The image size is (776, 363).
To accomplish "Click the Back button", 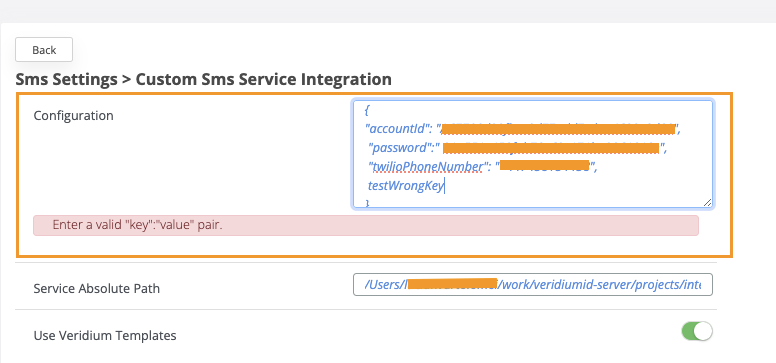I will (44, 50).
